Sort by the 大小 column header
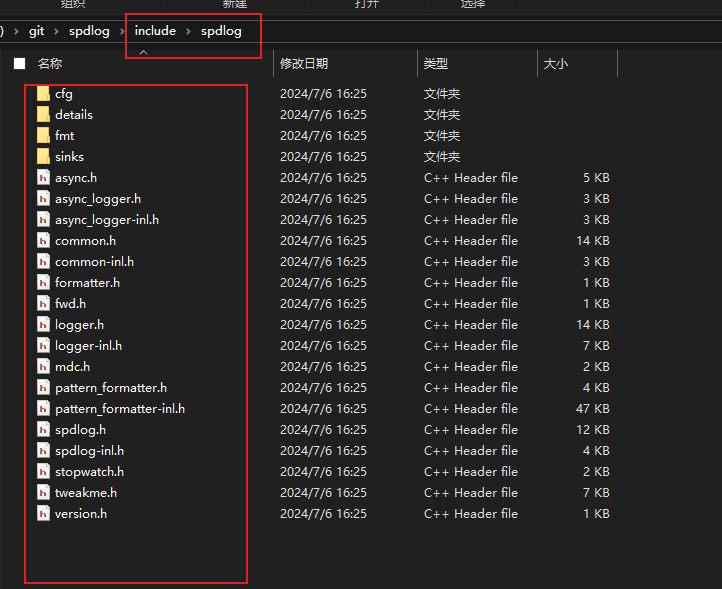The height and width of the screenshot is (589, 722). click(x=555, y=64)
